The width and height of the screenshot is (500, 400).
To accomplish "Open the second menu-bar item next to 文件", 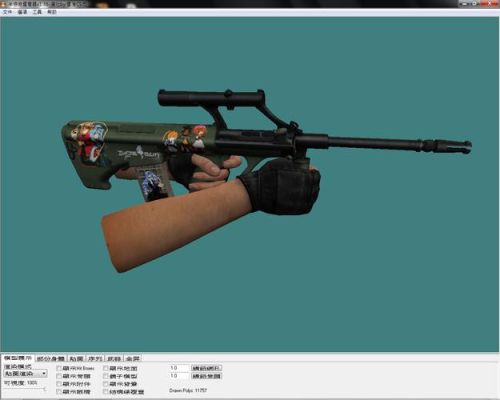I will point(22,12).
